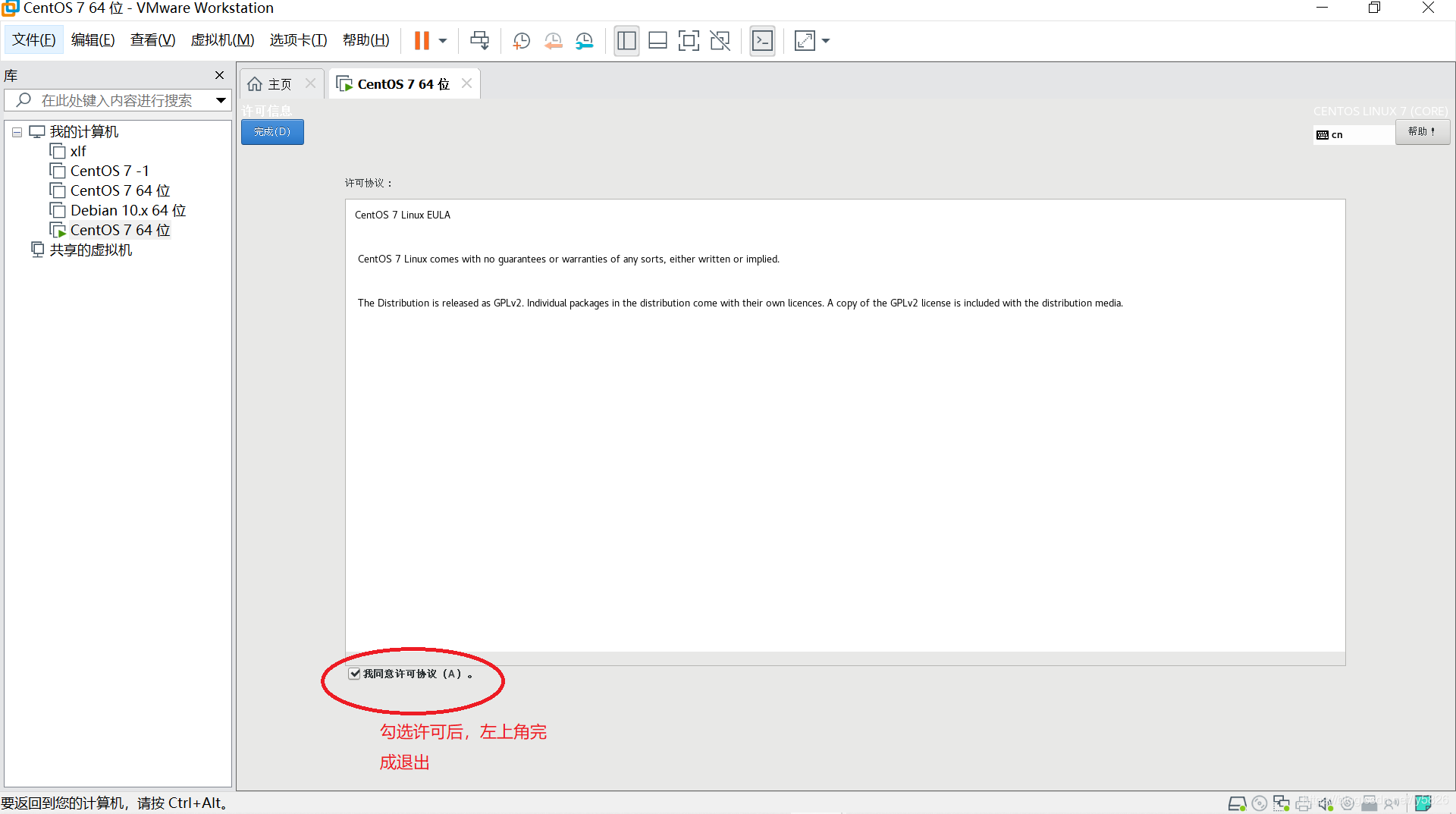Click the 'Distribution is released as GPLv2' line
Image resolution: width=1456 pixels, height=814 pixels.
click(740, 303)
